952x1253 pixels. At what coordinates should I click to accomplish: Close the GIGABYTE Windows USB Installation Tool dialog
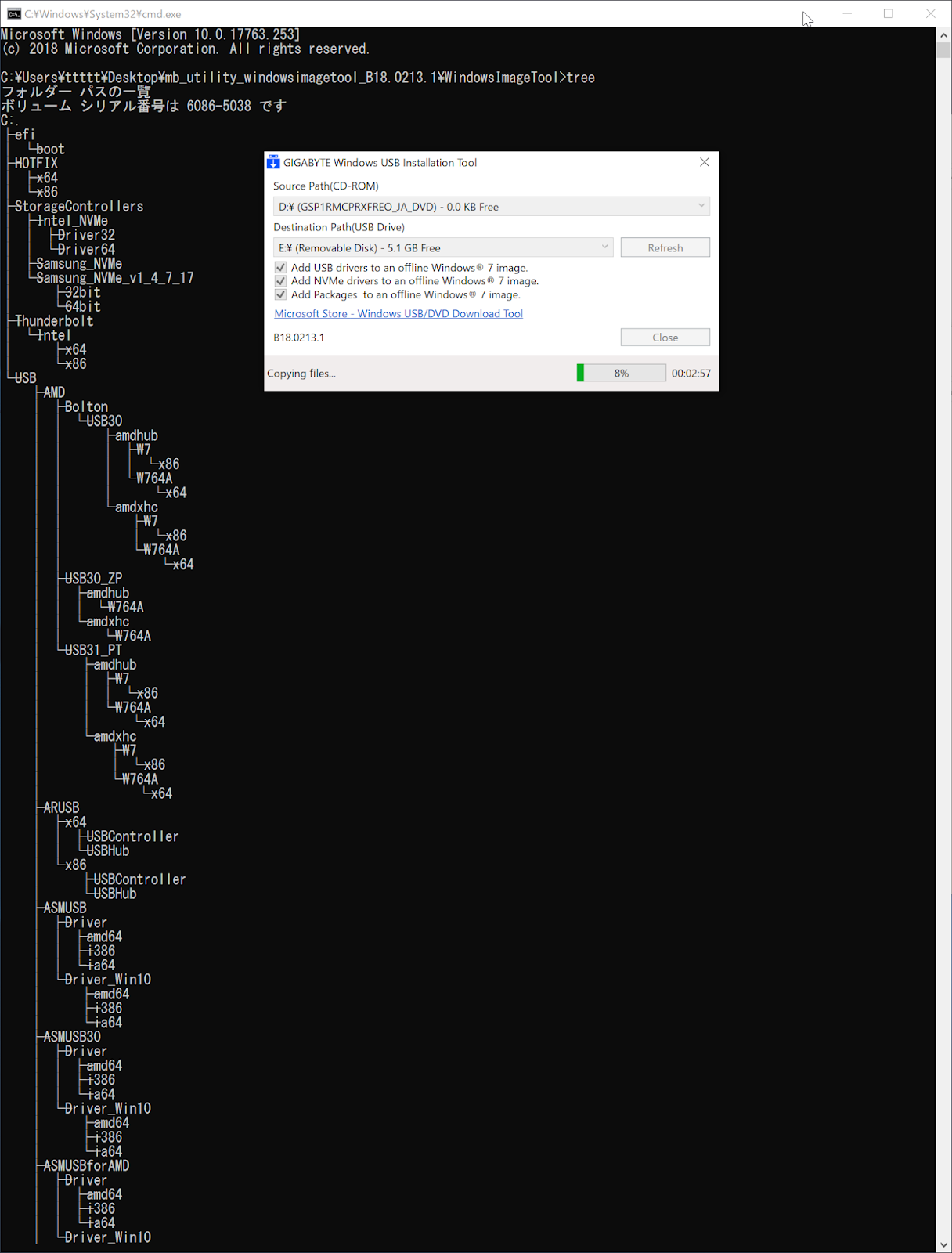(x=705, y=162)
